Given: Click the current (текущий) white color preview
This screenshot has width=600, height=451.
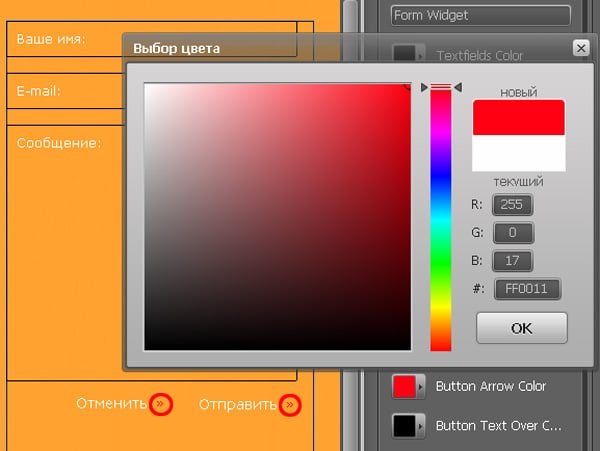Looking at the screenshot, I should 518,154.
